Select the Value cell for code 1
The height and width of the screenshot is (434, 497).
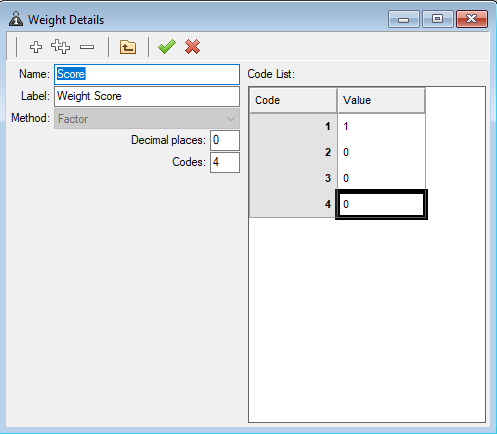click(381, 126)
